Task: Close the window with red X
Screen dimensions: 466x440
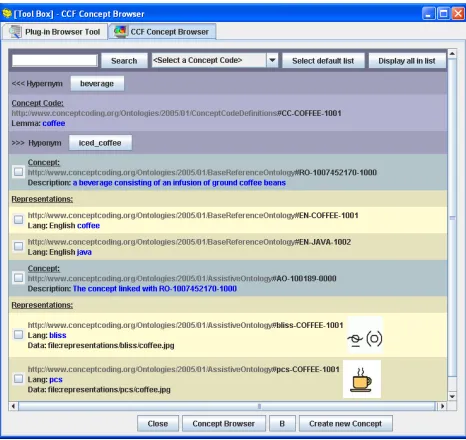Action: pos(458,14)
